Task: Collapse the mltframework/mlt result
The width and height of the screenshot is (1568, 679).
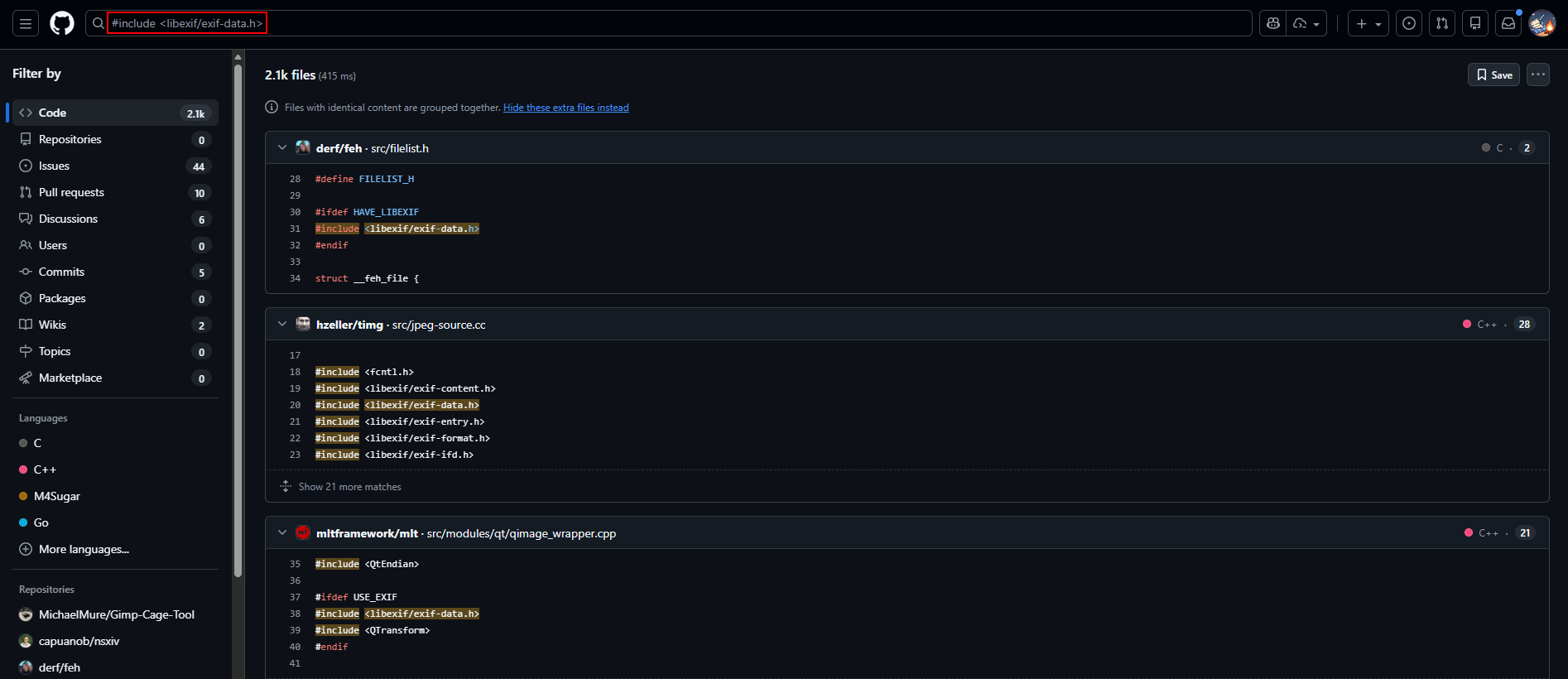Action: [282, 532]
